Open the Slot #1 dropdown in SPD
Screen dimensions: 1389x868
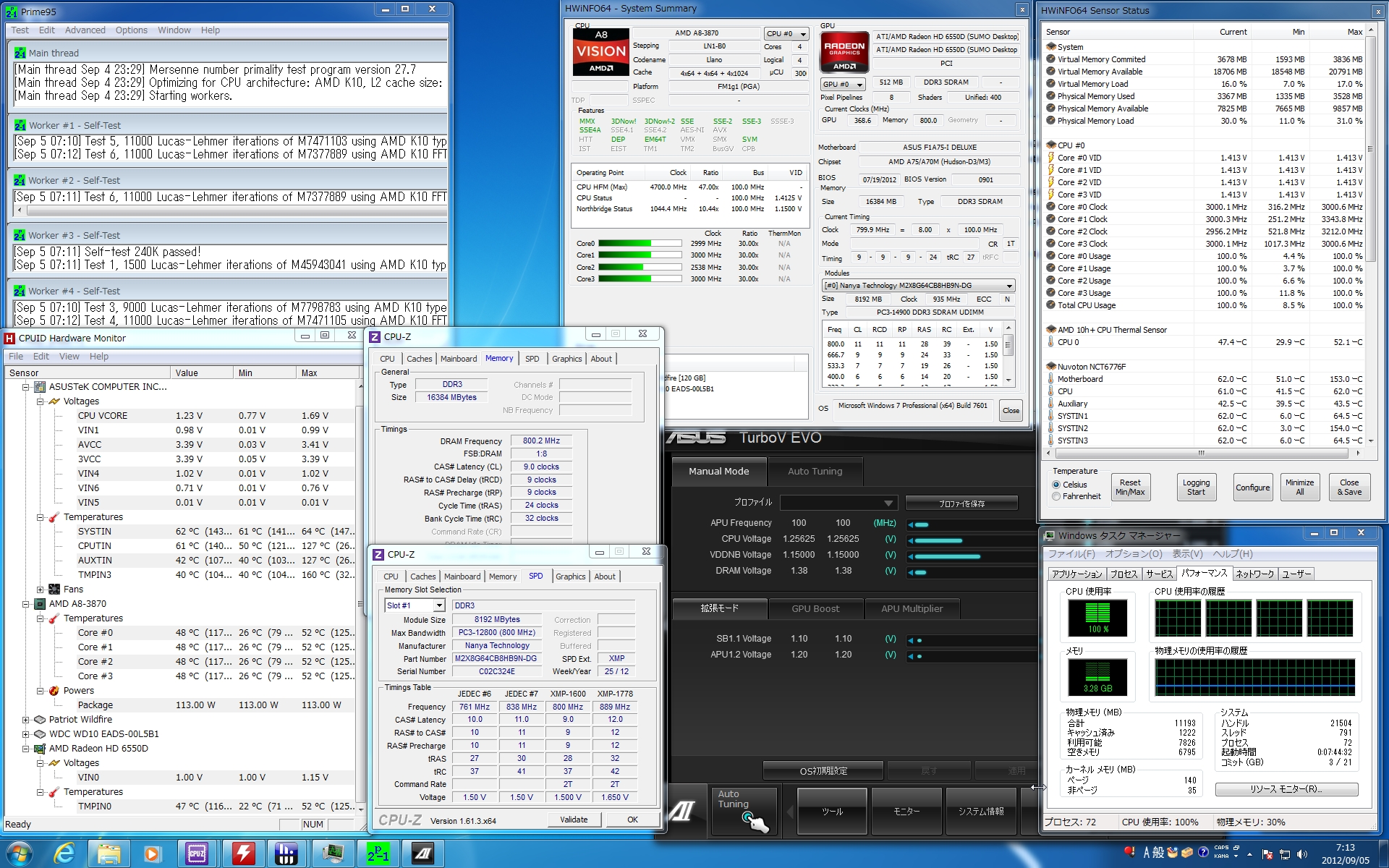pyautogui.click(x=438, y=605)
